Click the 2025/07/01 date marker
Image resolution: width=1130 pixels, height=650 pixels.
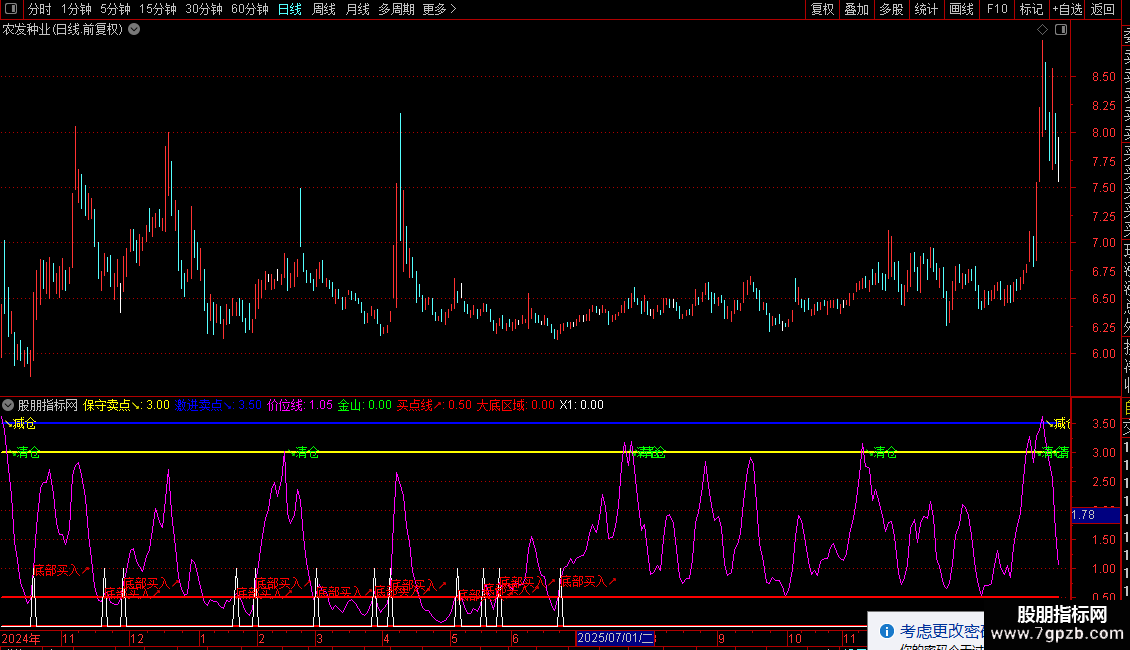coord(615,638)
